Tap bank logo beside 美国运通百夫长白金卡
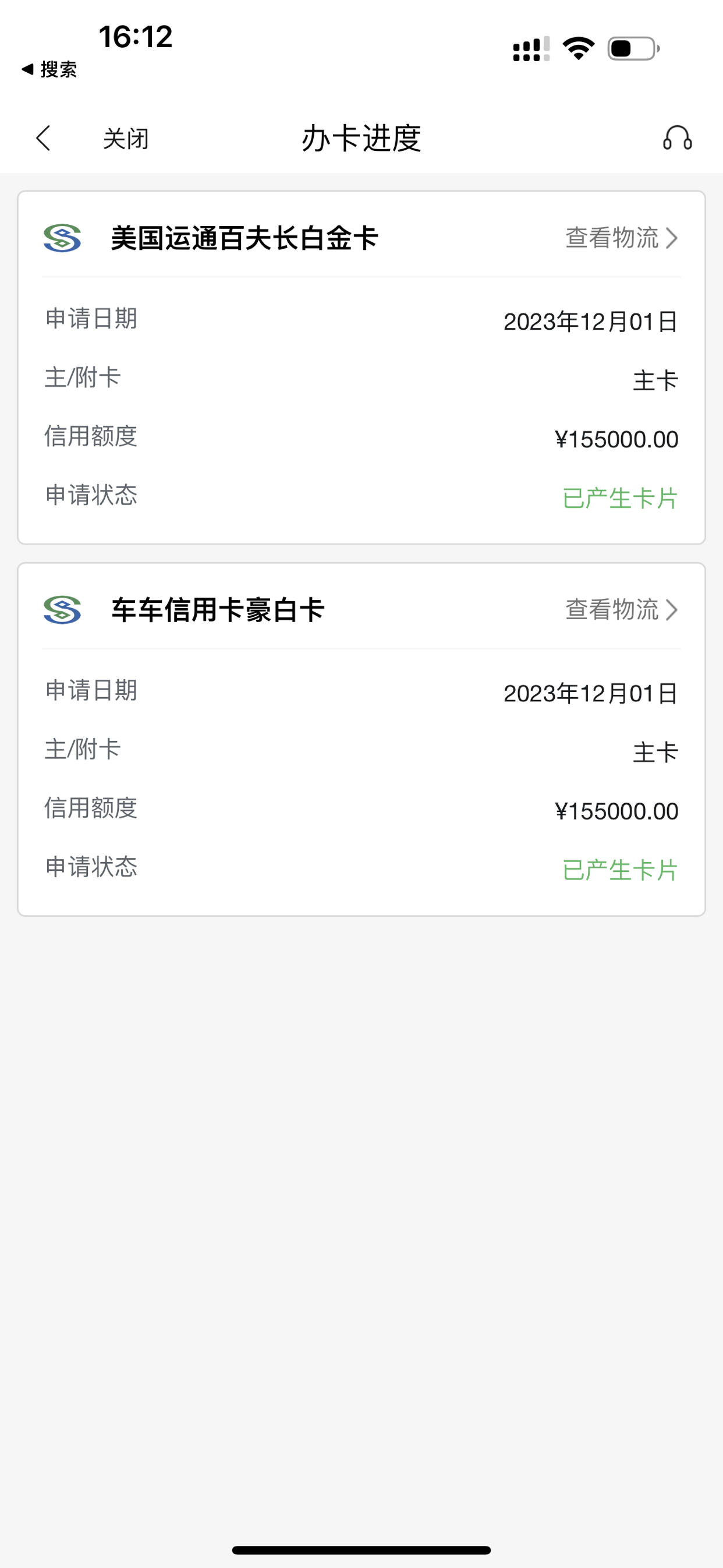 click(62, 238)
